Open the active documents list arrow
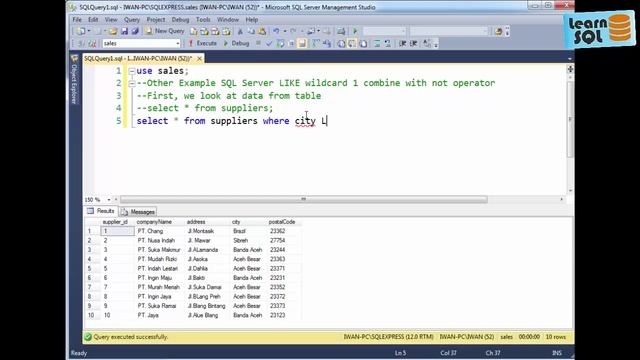 pos(569,59)
